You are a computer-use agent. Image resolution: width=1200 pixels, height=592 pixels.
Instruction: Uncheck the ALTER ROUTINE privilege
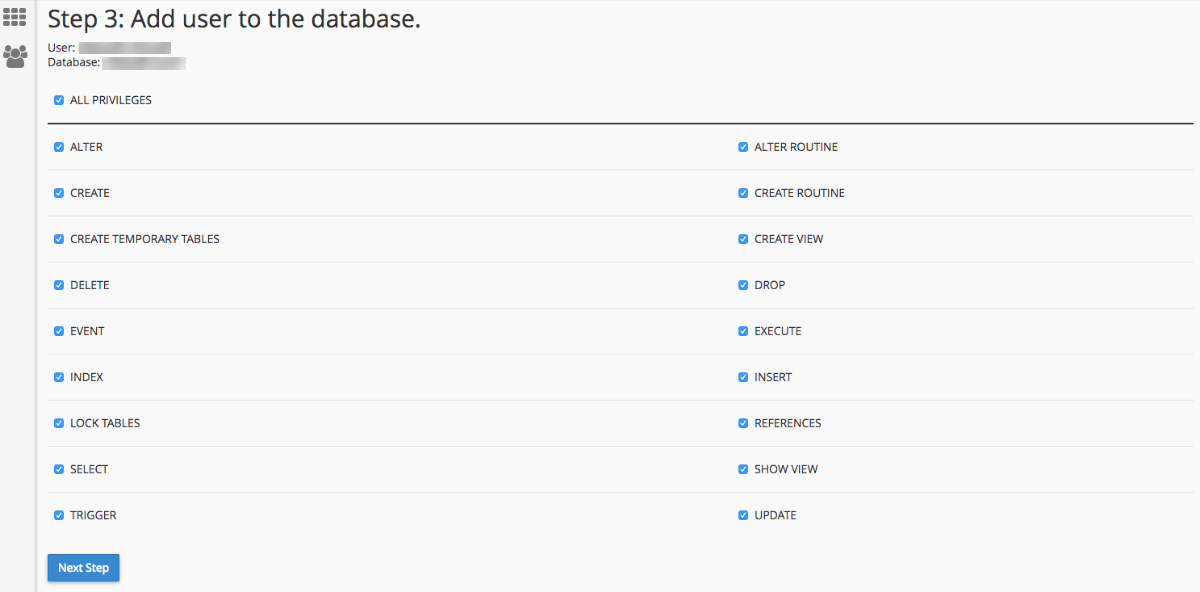tap(743, 147)
